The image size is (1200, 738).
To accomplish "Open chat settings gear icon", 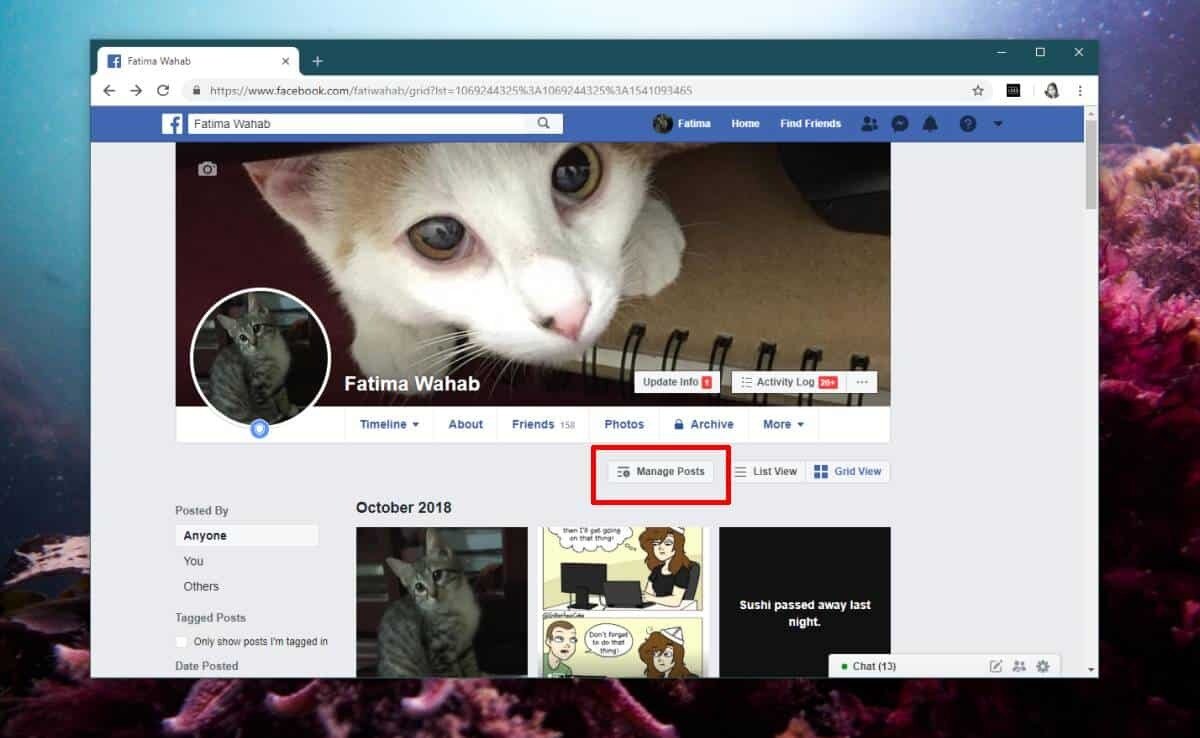I will pos(1043,665).
